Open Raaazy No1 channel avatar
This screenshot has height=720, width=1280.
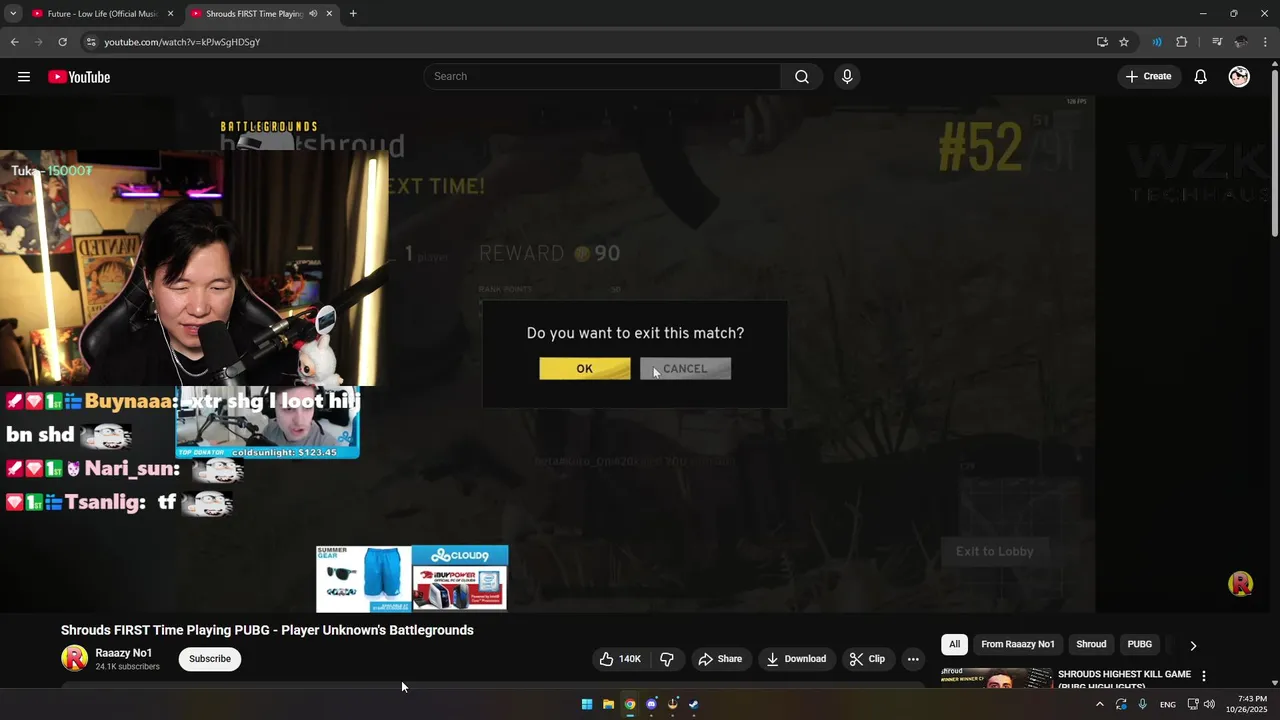(x=74, y=658)
